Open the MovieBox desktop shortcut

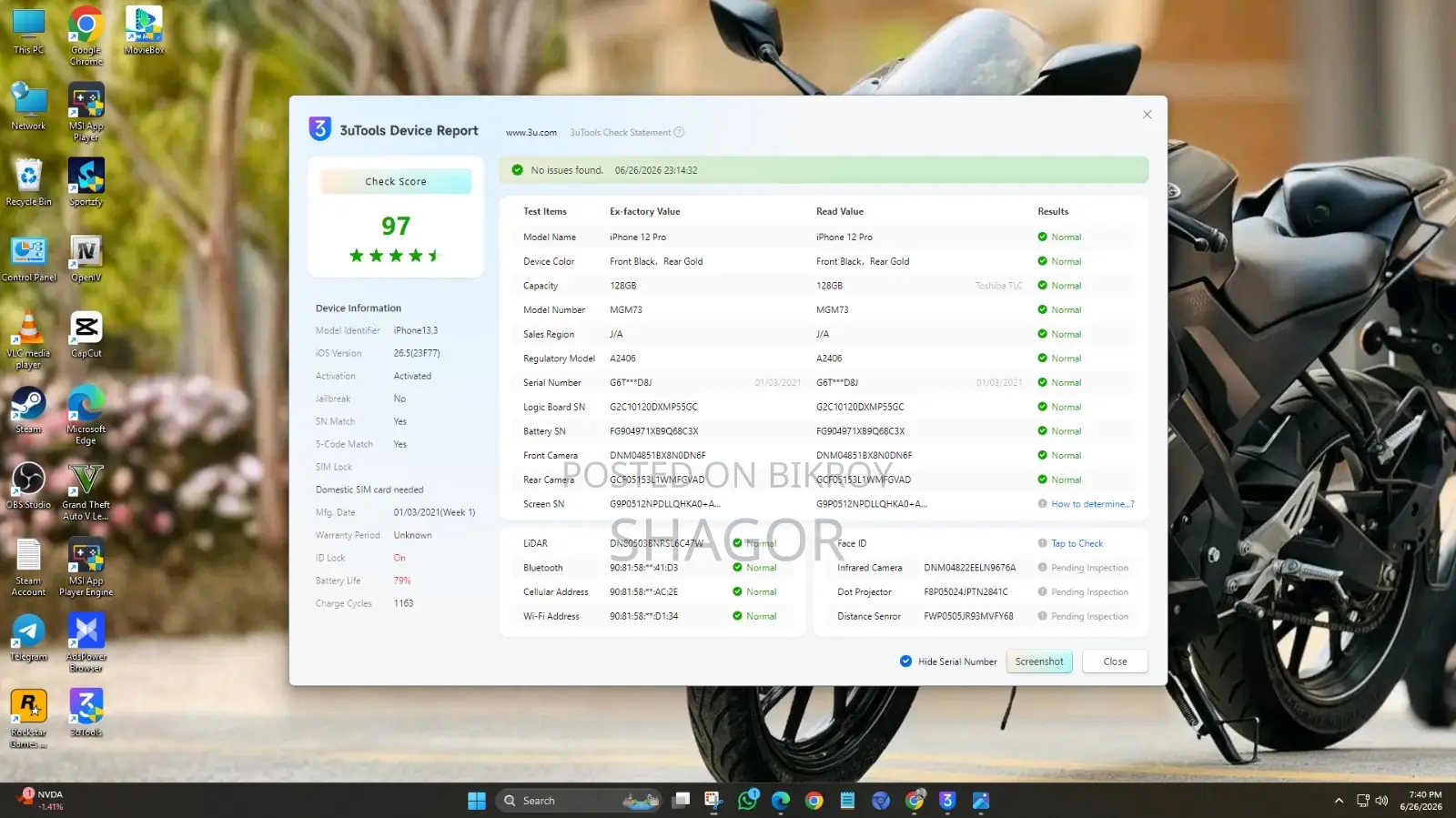[144, 32]
